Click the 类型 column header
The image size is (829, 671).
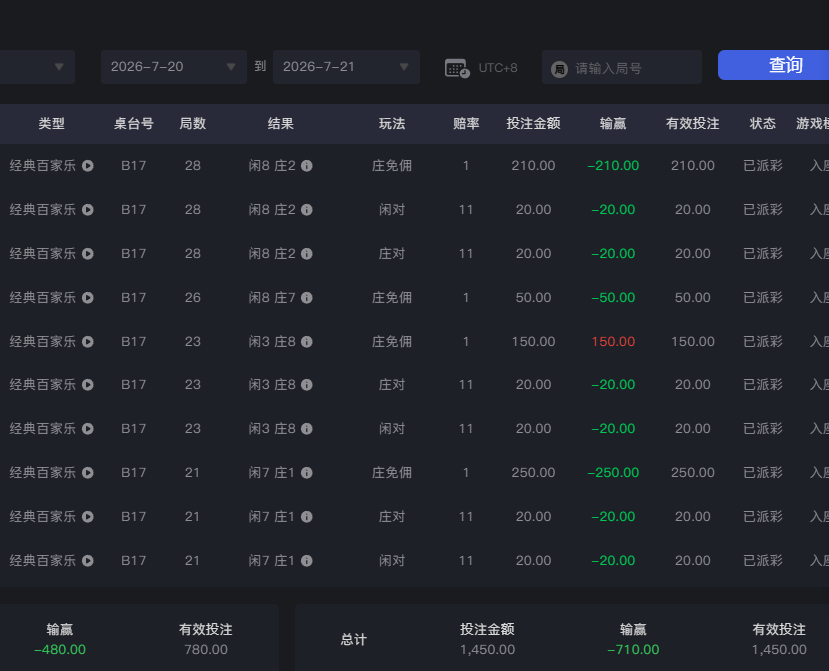point(51,124)
